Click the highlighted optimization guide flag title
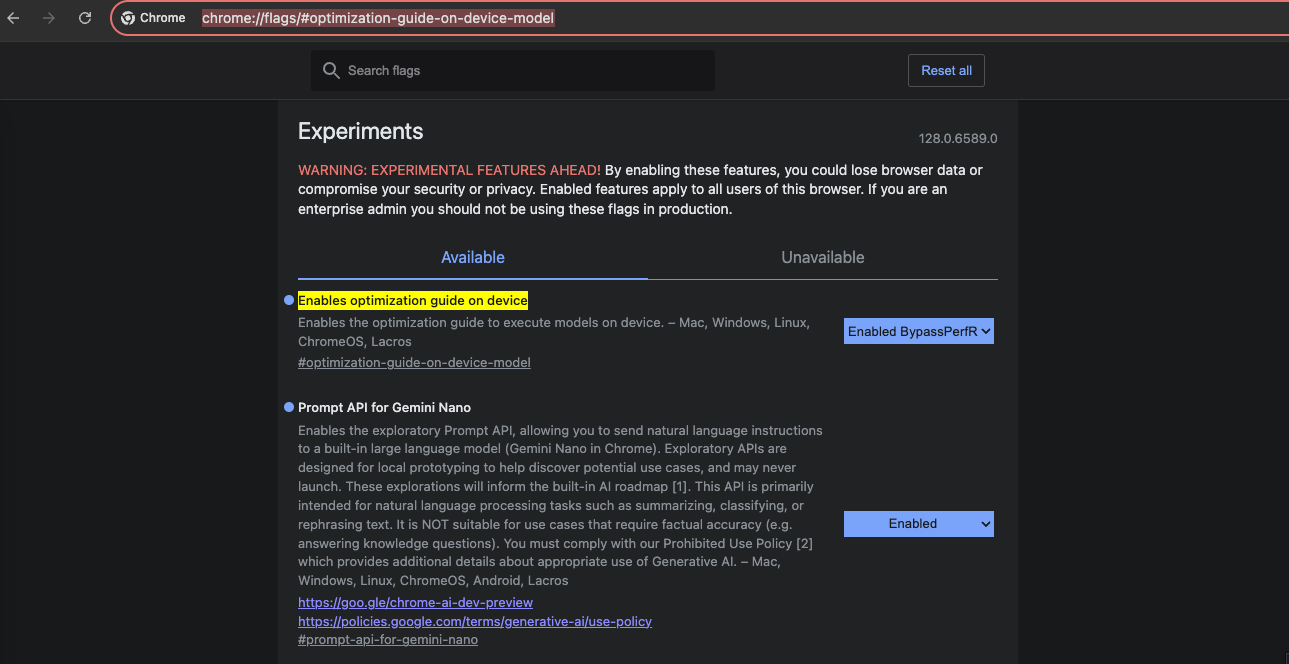 (412, 300)
